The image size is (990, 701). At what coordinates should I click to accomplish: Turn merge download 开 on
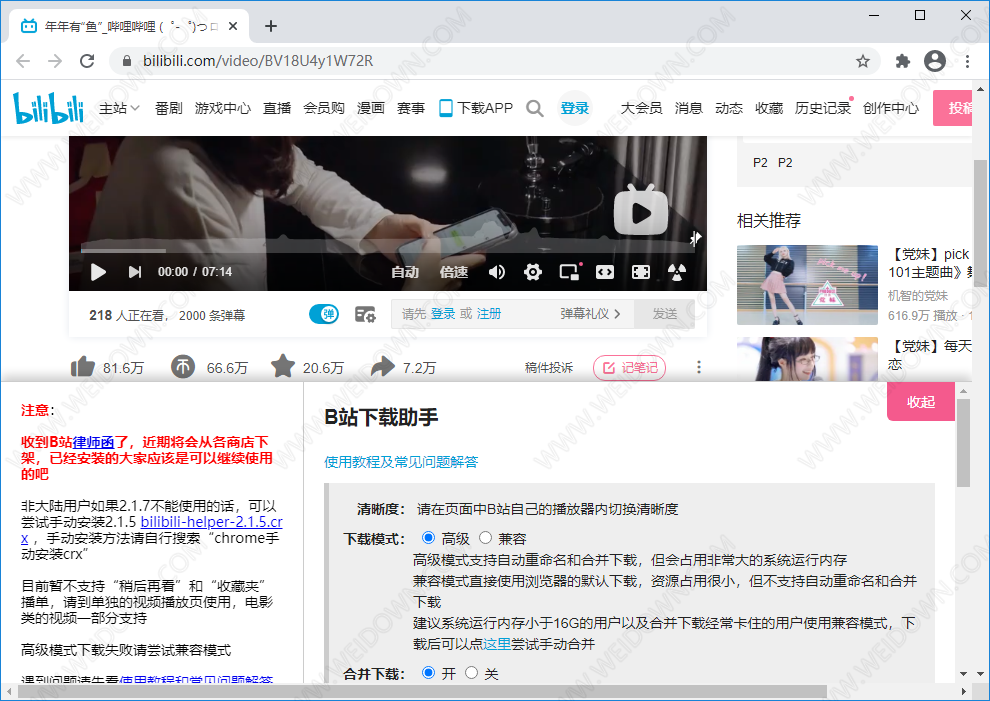(x=428, y=673)
